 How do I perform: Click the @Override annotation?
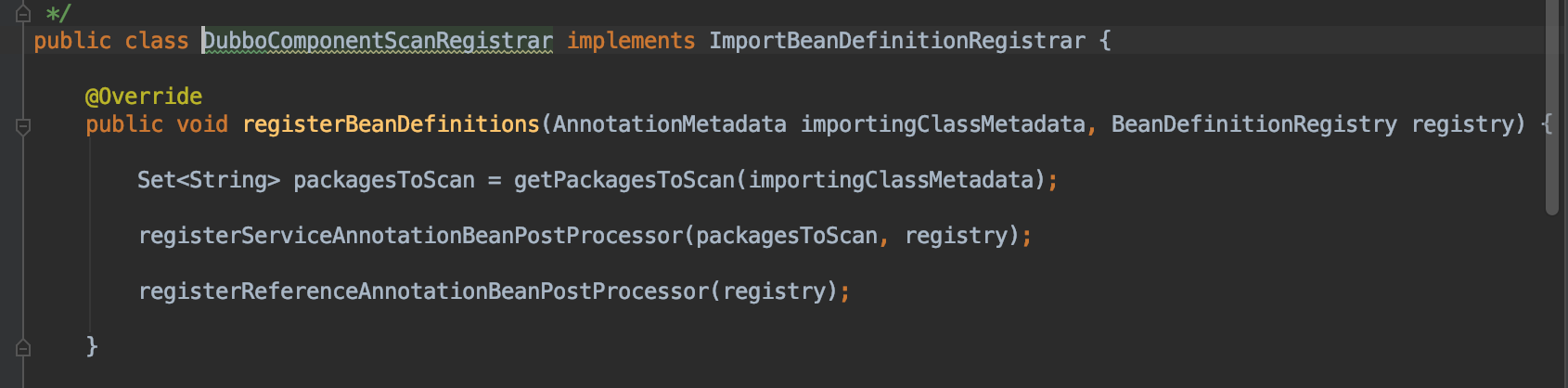coord(143,97)
